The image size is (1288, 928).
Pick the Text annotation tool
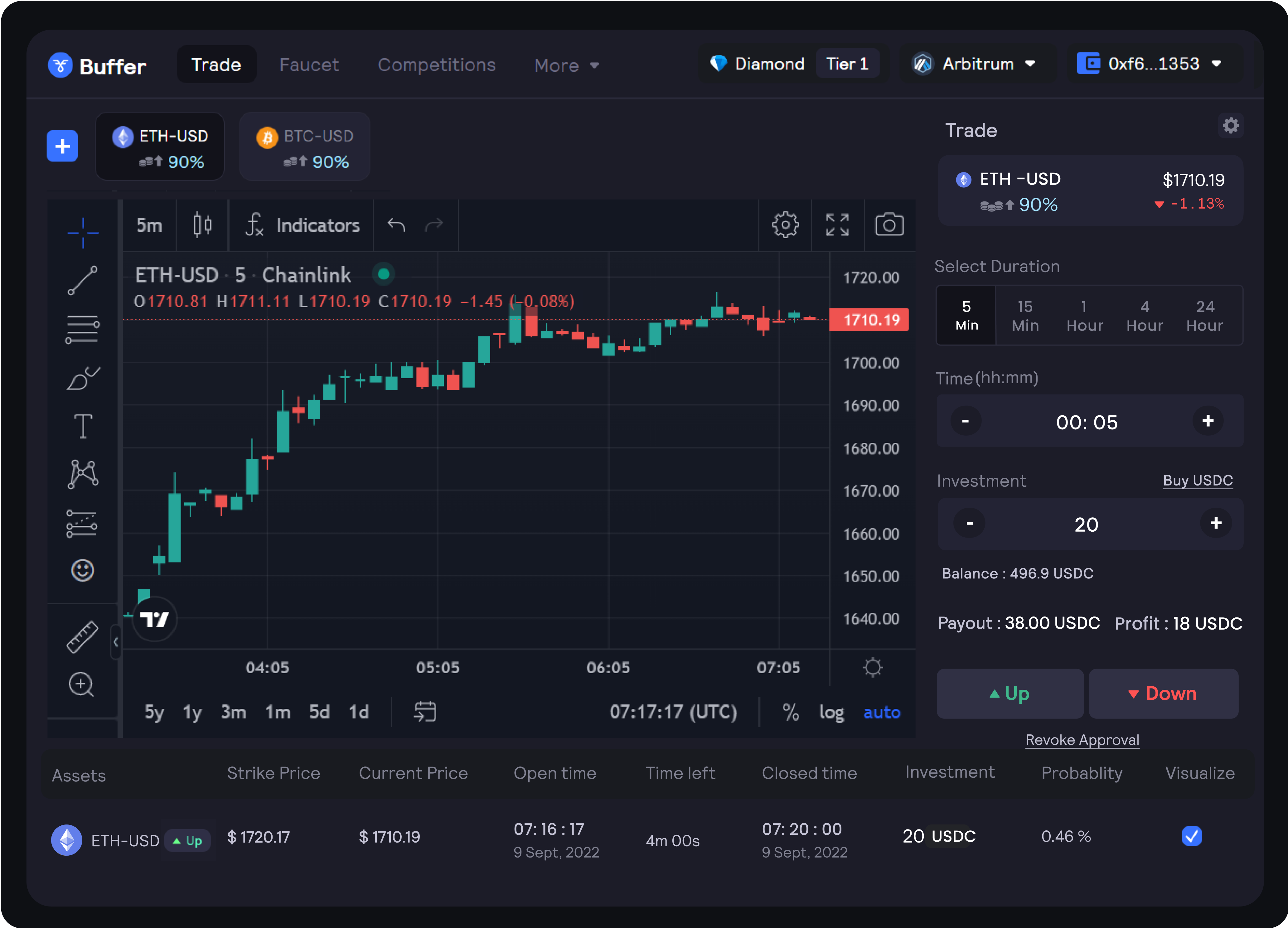[83, 425]
